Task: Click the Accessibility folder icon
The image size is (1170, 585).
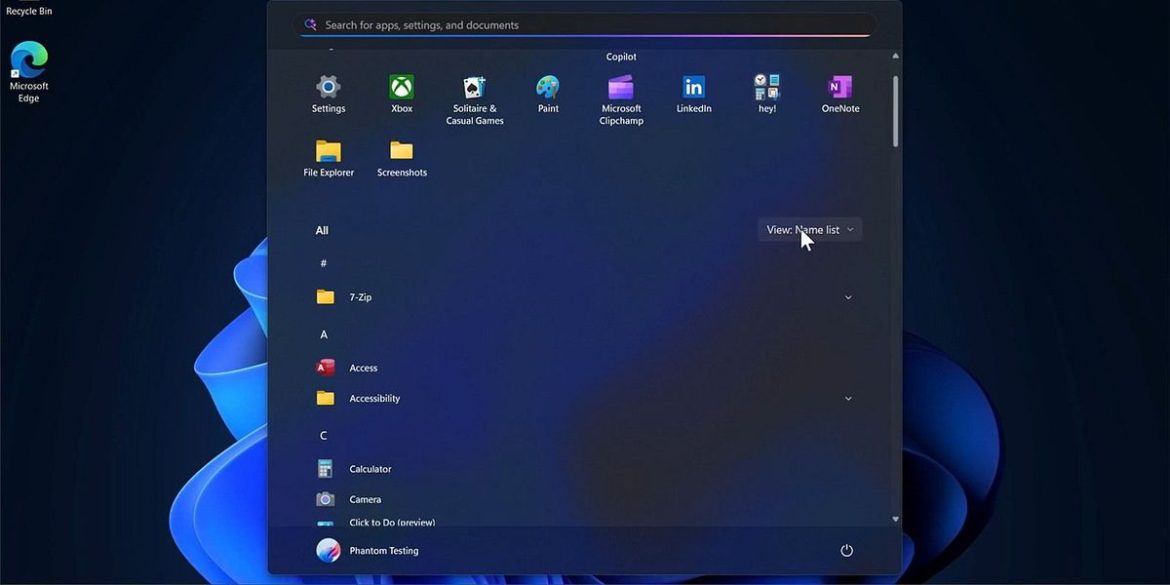Action: [x=325, y=398]
